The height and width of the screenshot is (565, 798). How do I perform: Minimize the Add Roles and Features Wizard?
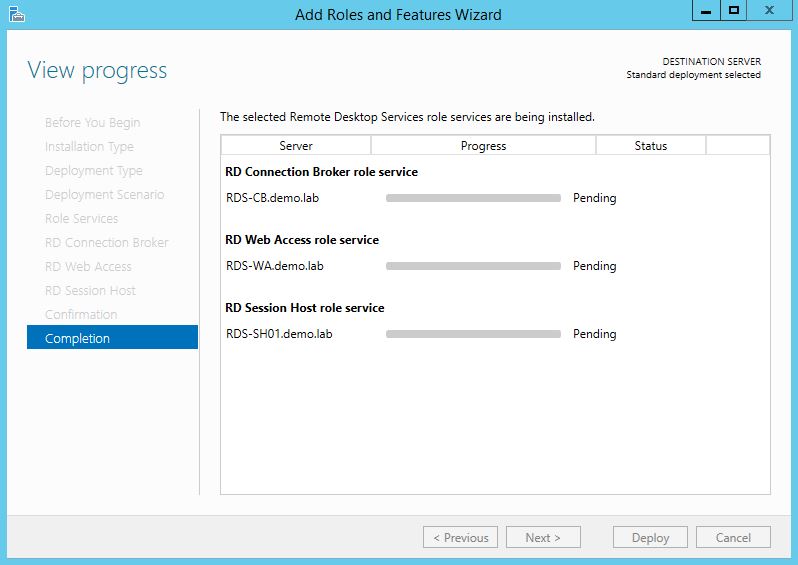pyautogui.click(x=704, y=10)
